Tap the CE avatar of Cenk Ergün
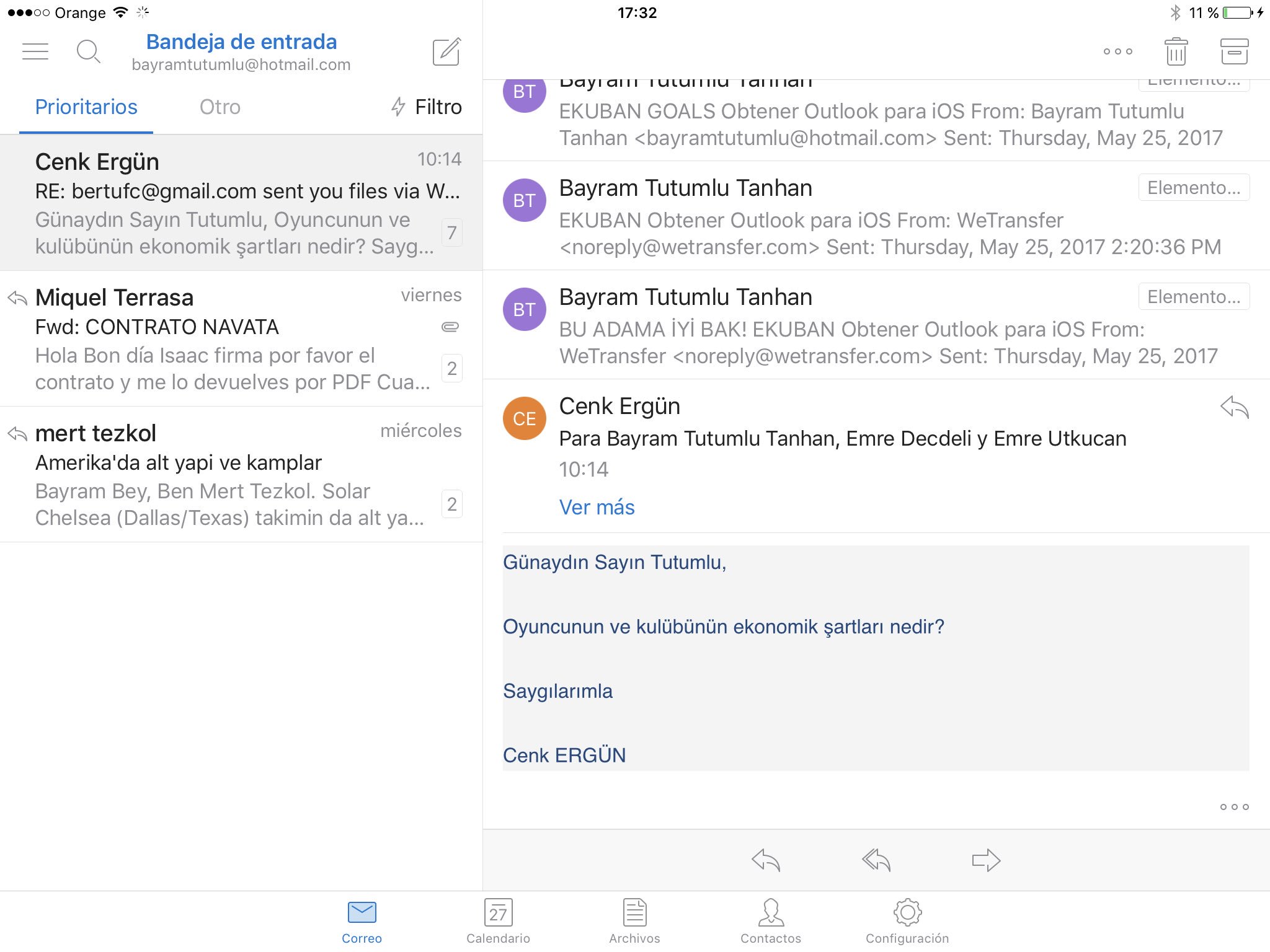Viewport: 1270px width, 952px height. tap(525, 418)
